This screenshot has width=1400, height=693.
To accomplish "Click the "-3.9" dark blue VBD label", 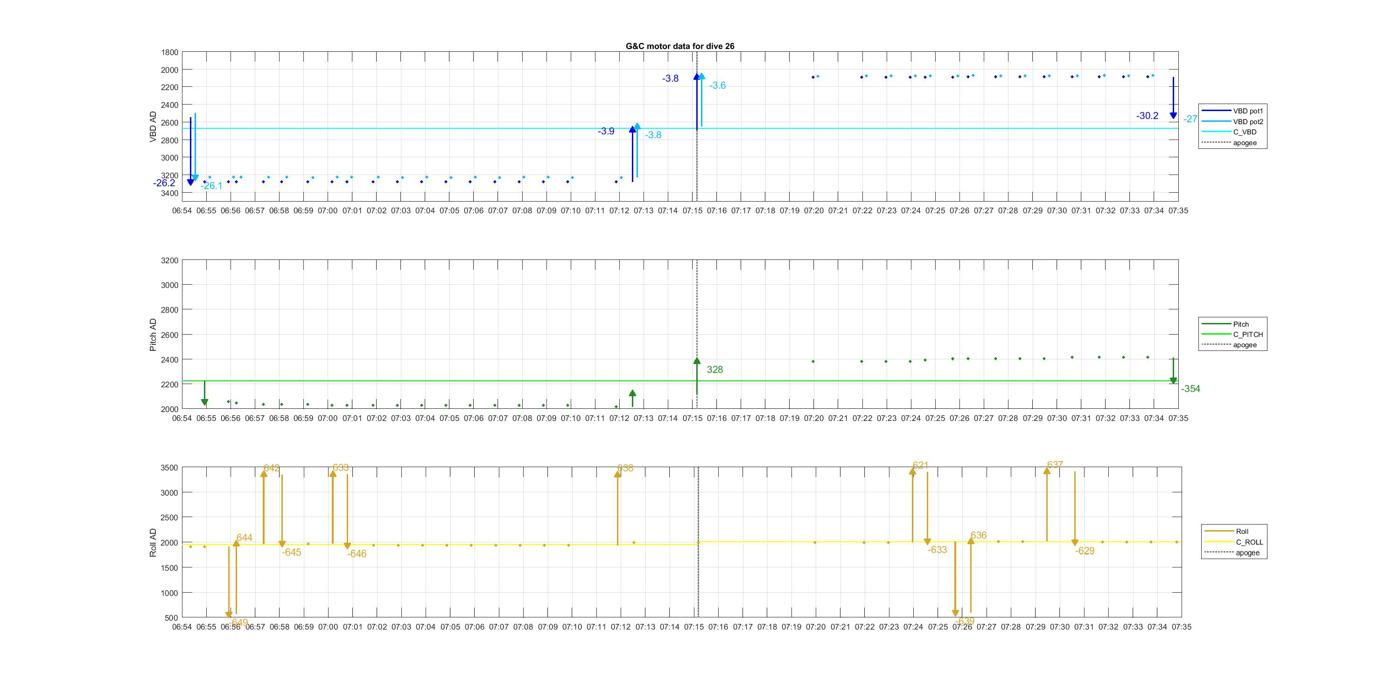I will pyautogui.click(x=606, y=131).
